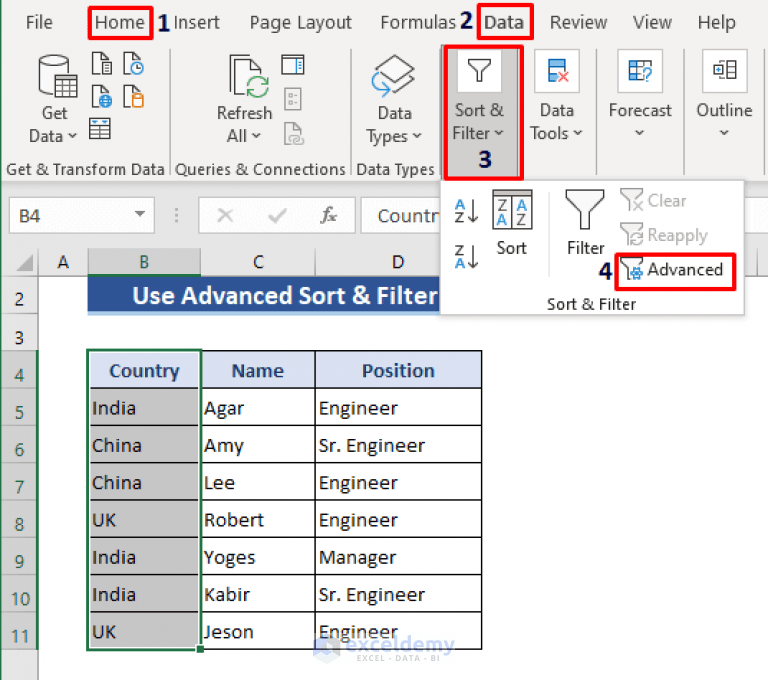Image resolution: width=768 pixels, height=680 pixels.
Task: Click the Reapply filter option
Action: click(x=664, y=235)
